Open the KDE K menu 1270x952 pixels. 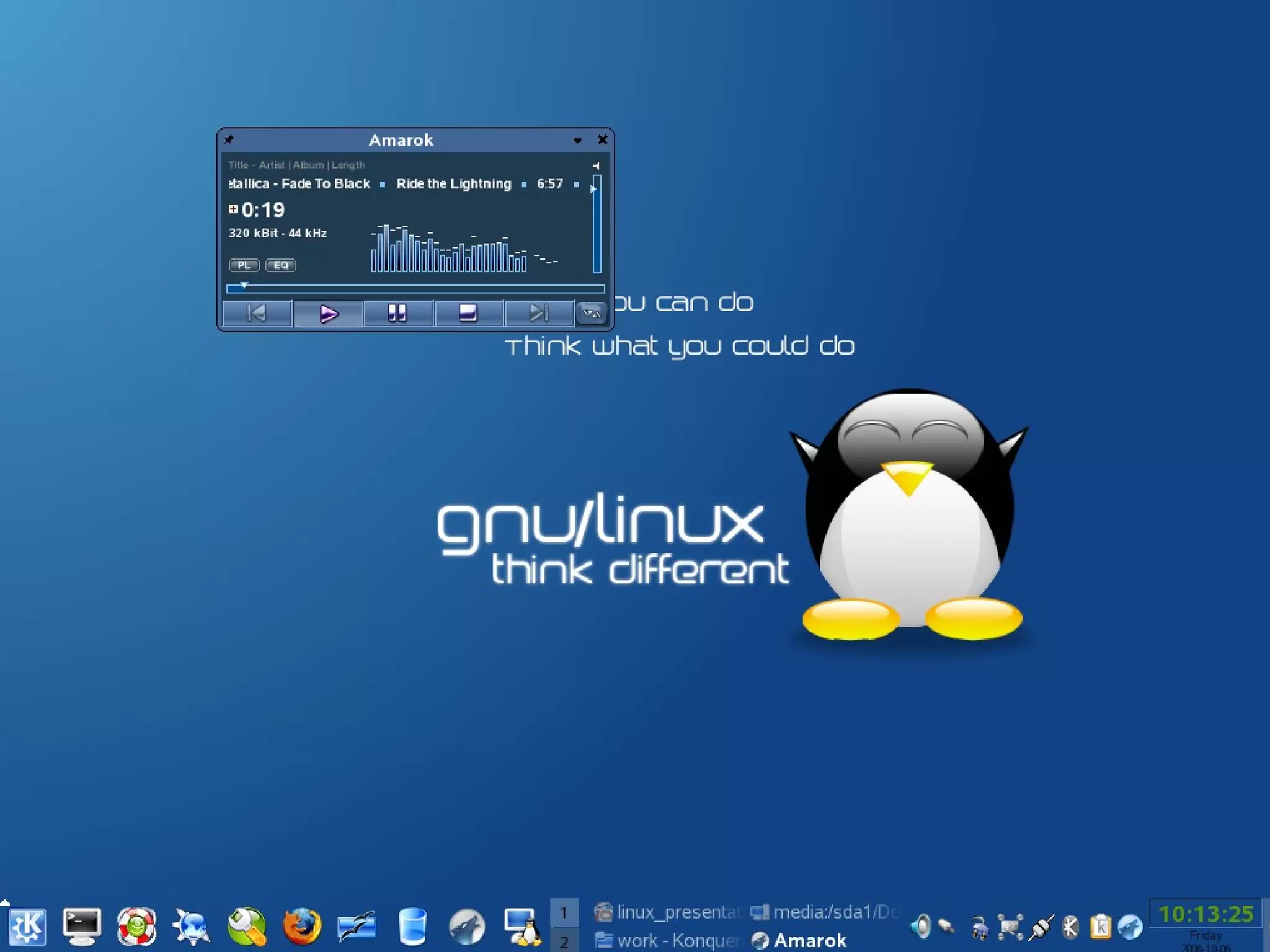tap(27, 927)
